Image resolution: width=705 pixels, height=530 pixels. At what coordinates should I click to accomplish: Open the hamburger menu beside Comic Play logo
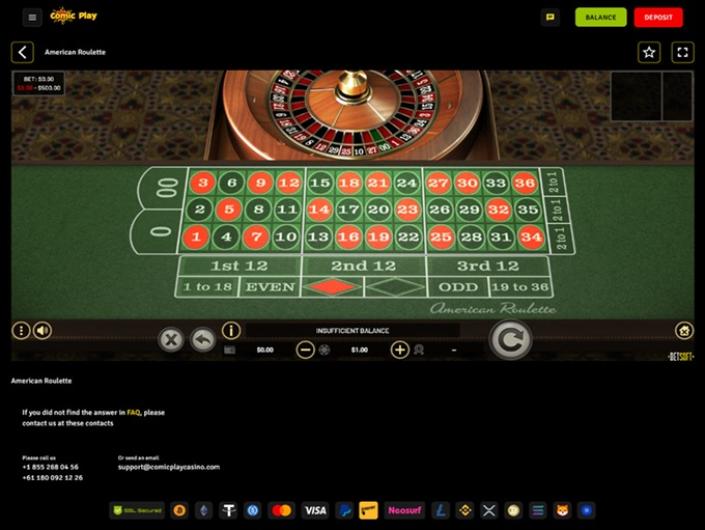coord(32,18)
